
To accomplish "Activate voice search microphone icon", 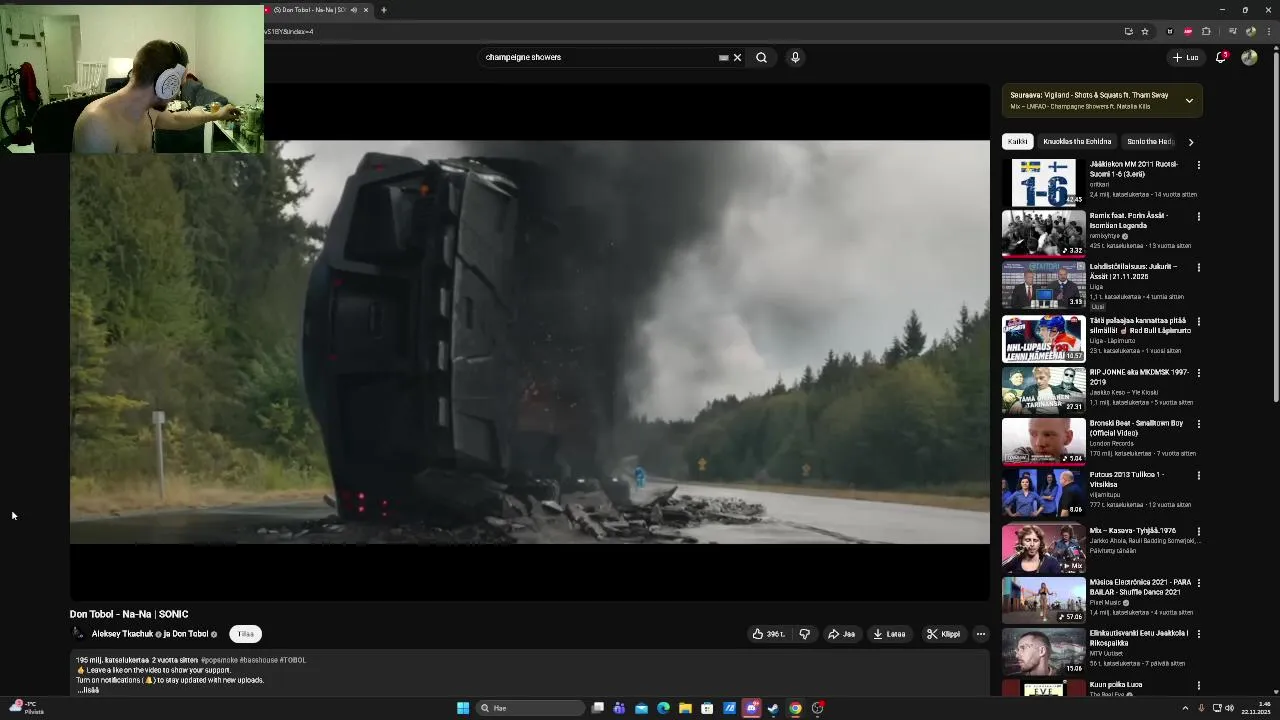I will [795, 57].
